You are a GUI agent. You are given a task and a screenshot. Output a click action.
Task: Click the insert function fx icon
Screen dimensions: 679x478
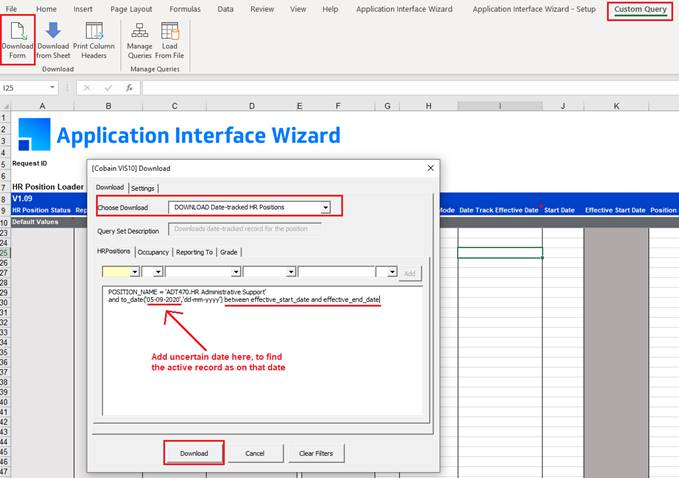pos(129,88)
